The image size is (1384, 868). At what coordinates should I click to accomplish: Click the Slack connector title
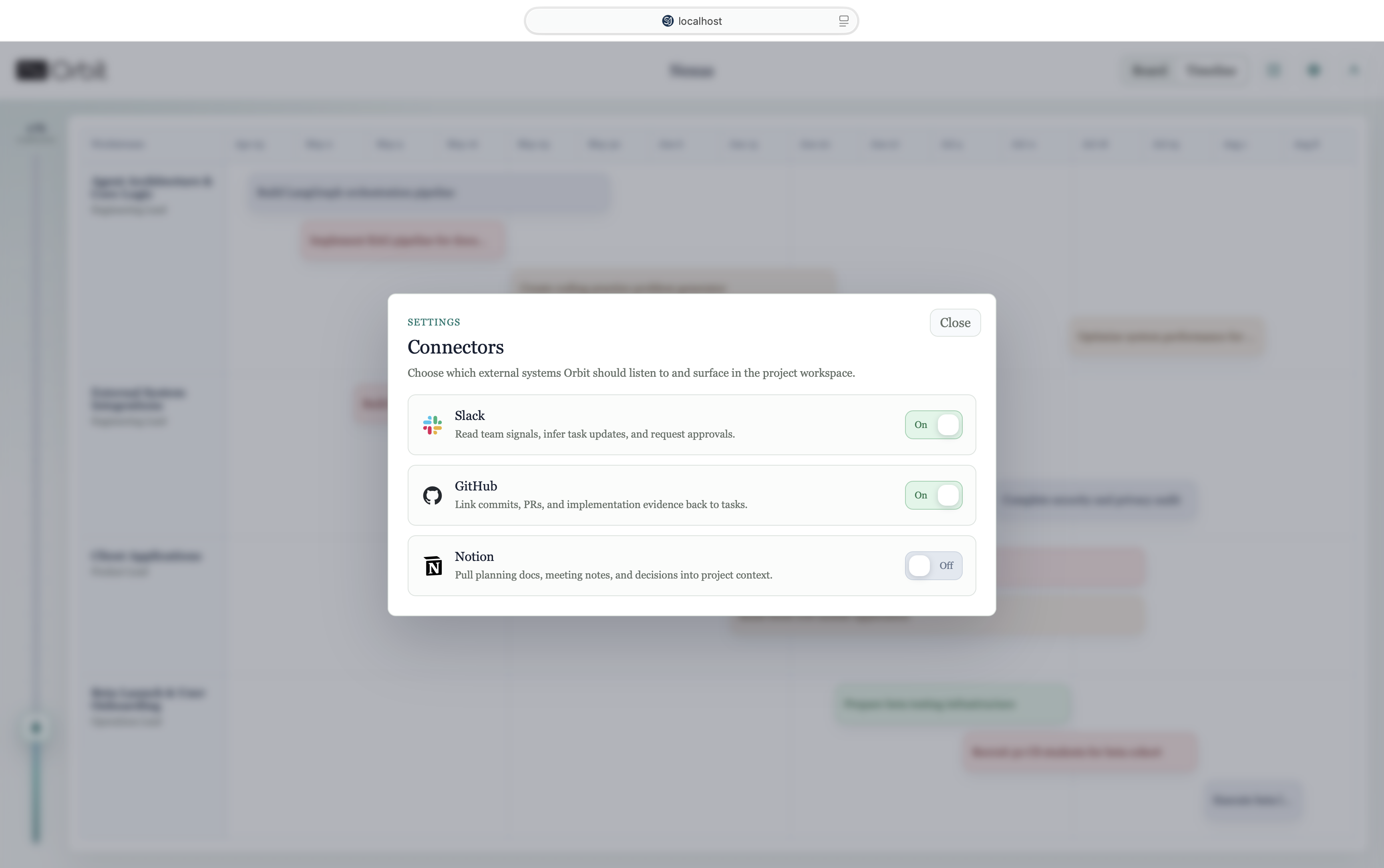470,416
